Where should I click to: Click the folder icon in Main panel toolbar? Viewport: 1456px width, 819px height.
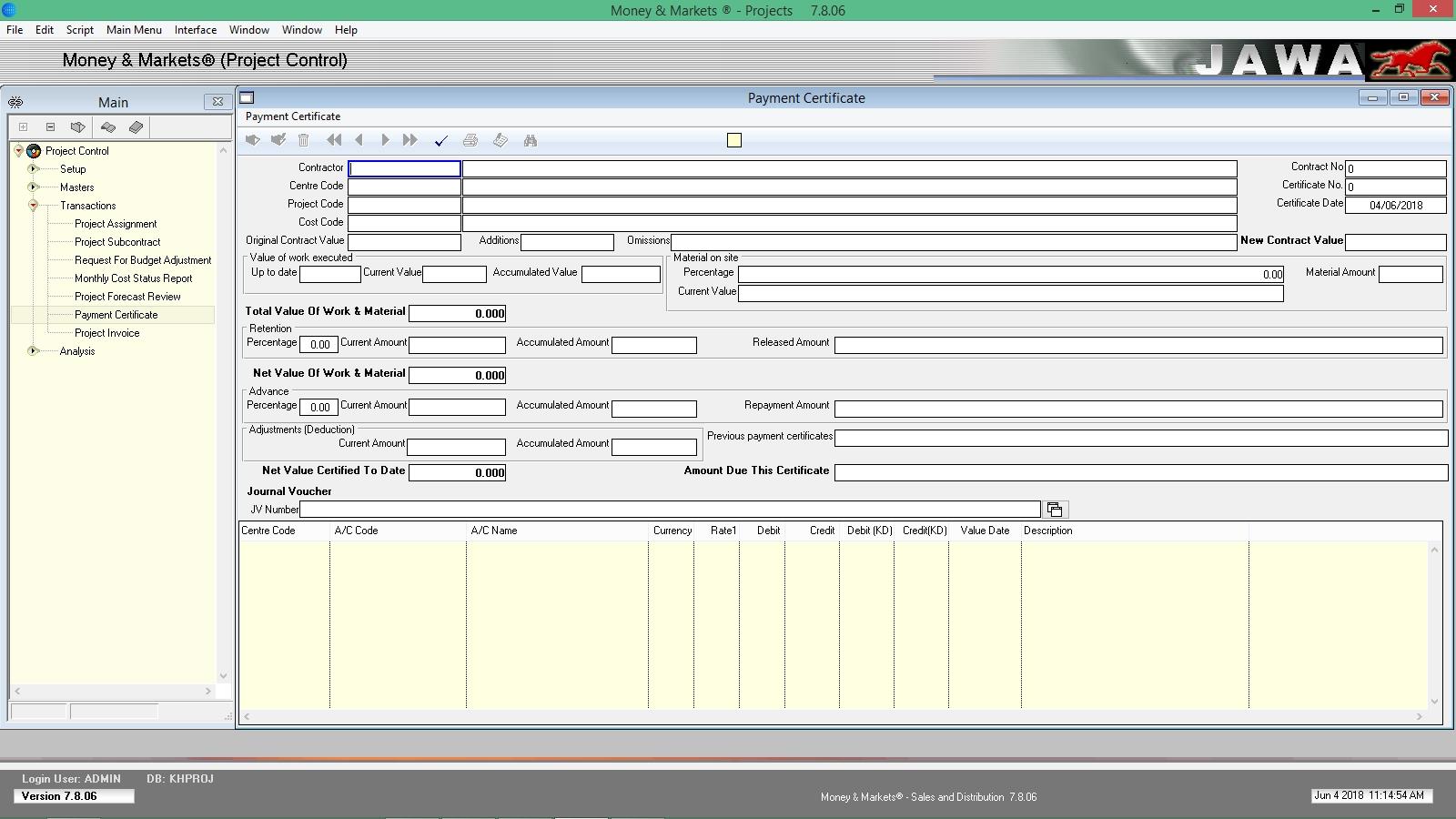point(78,127)
